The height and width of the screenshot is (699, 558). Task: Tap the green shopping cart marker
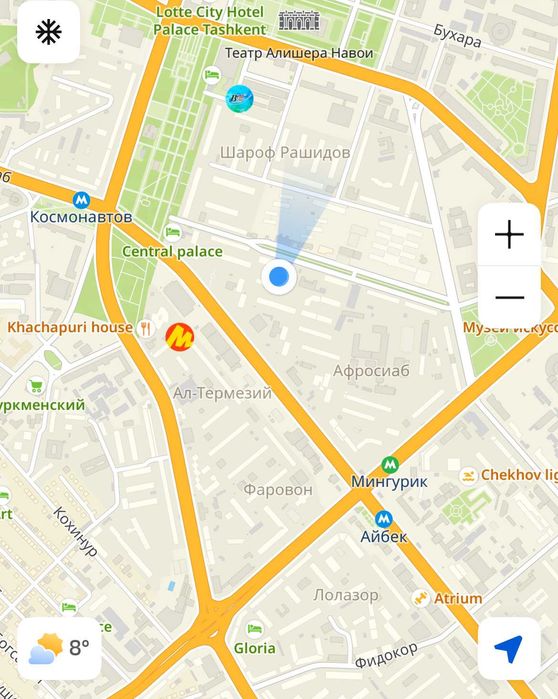pos(36,386)
